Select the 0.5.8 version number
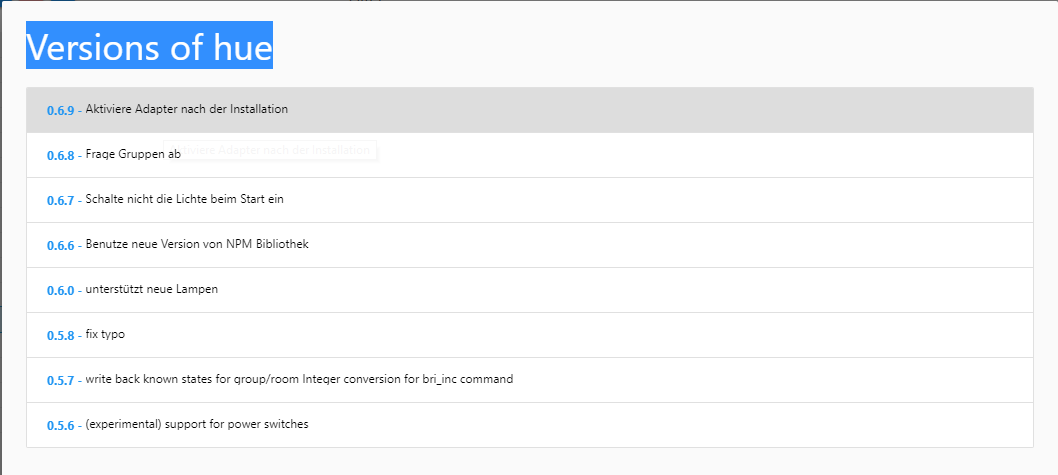The height and width of the screenshot is (475, 1058). coord(60,335)
